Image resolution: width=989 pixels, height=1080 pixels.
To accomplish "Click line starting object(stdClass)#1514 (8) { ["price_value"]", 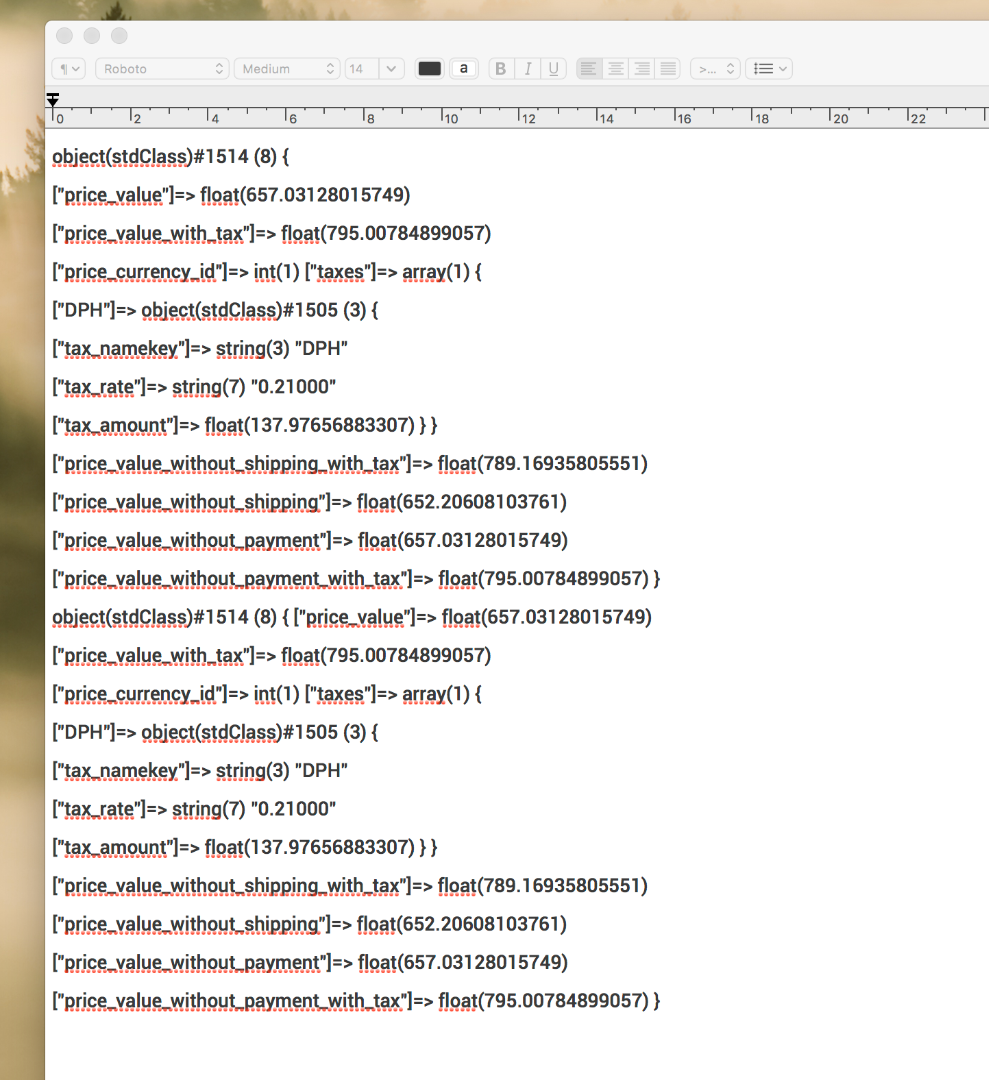I will pos(352,616).
